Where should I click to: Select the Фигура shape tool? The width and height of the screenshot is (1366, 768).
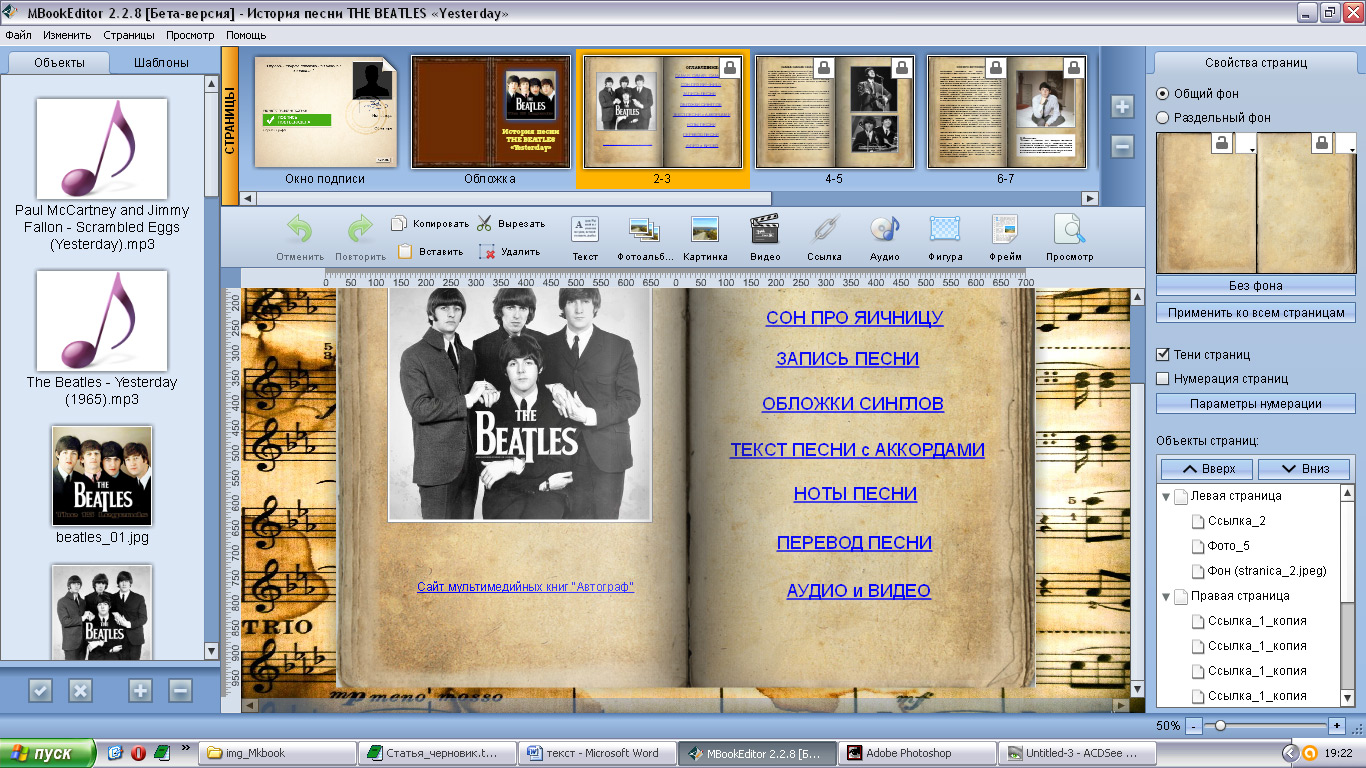[945, 229]
